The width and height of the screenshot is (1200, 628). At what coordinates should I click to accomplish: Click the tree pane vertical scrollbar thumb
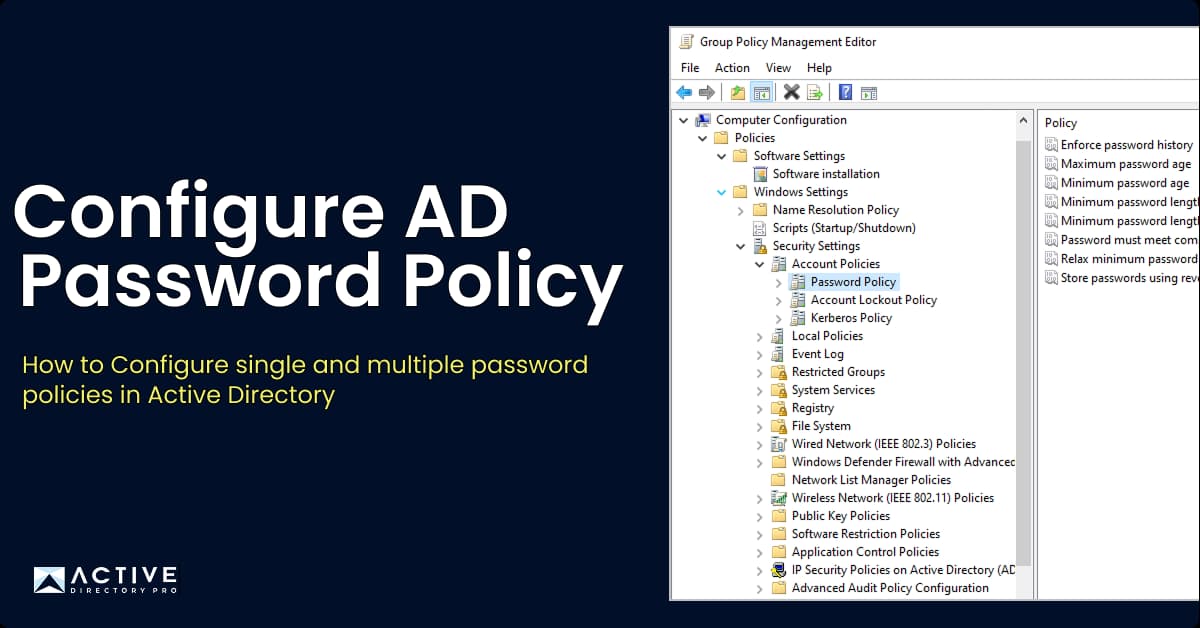click(x=1024, y=355)
